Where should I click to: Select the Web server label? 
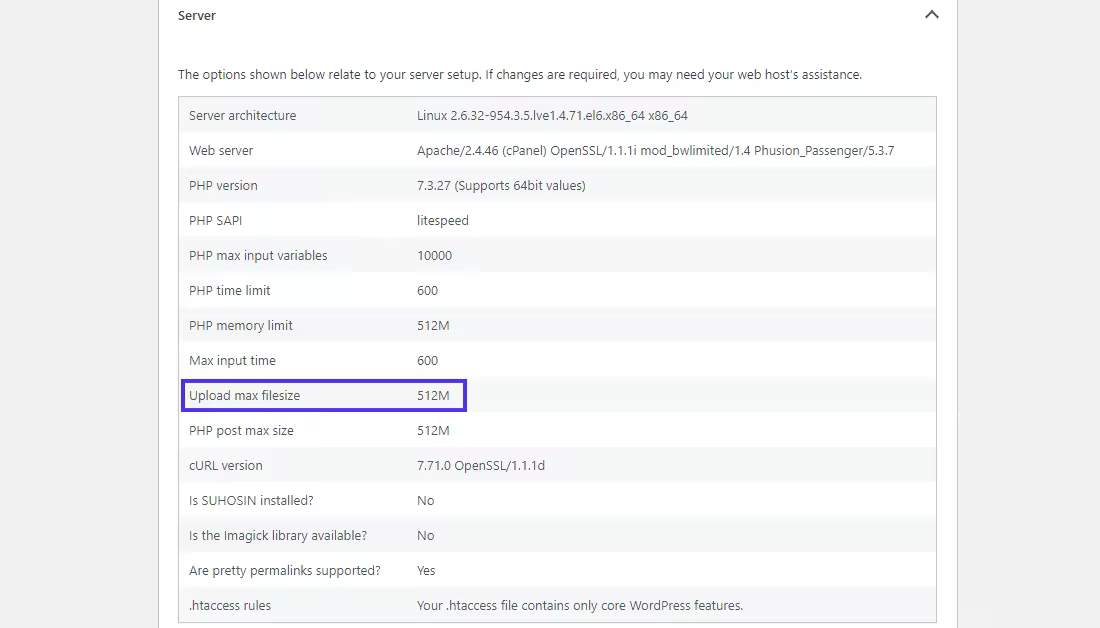[x=221, y=150]
